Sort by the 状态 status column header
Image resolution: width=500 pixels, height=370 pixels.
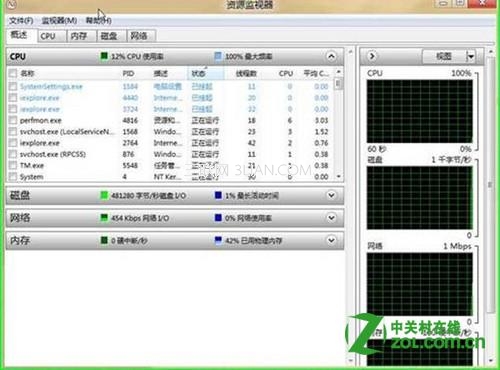tap(205, 73)
